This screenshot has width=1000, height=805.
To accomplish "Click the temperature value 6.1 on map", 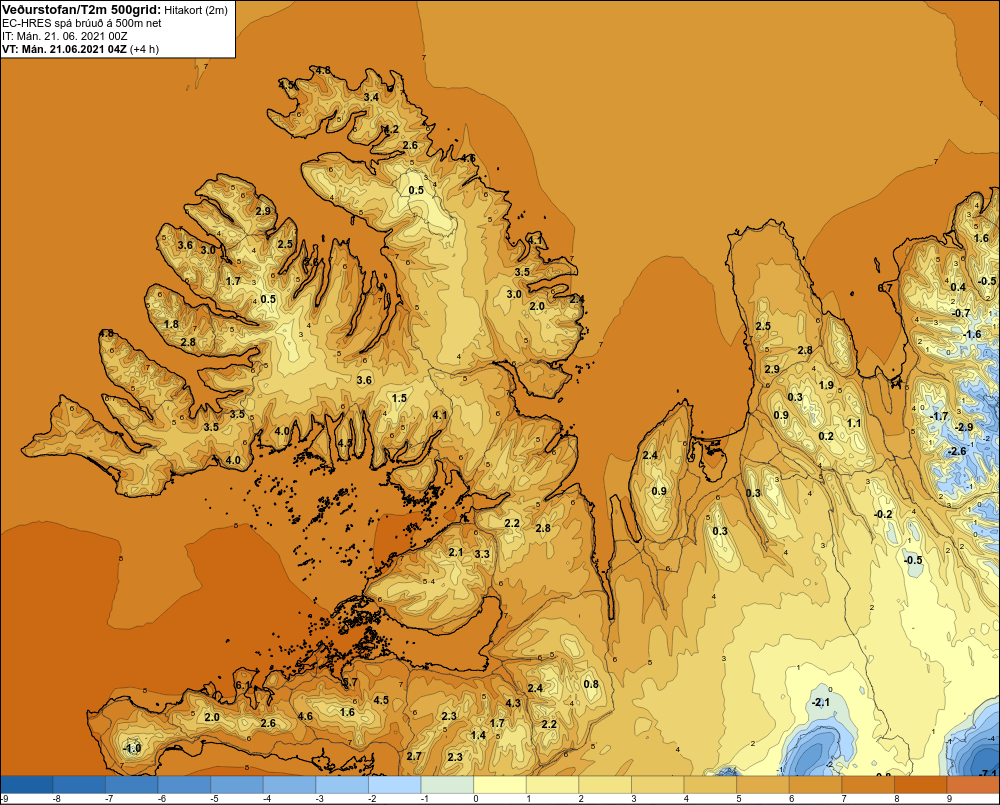I will pos(243,685).
